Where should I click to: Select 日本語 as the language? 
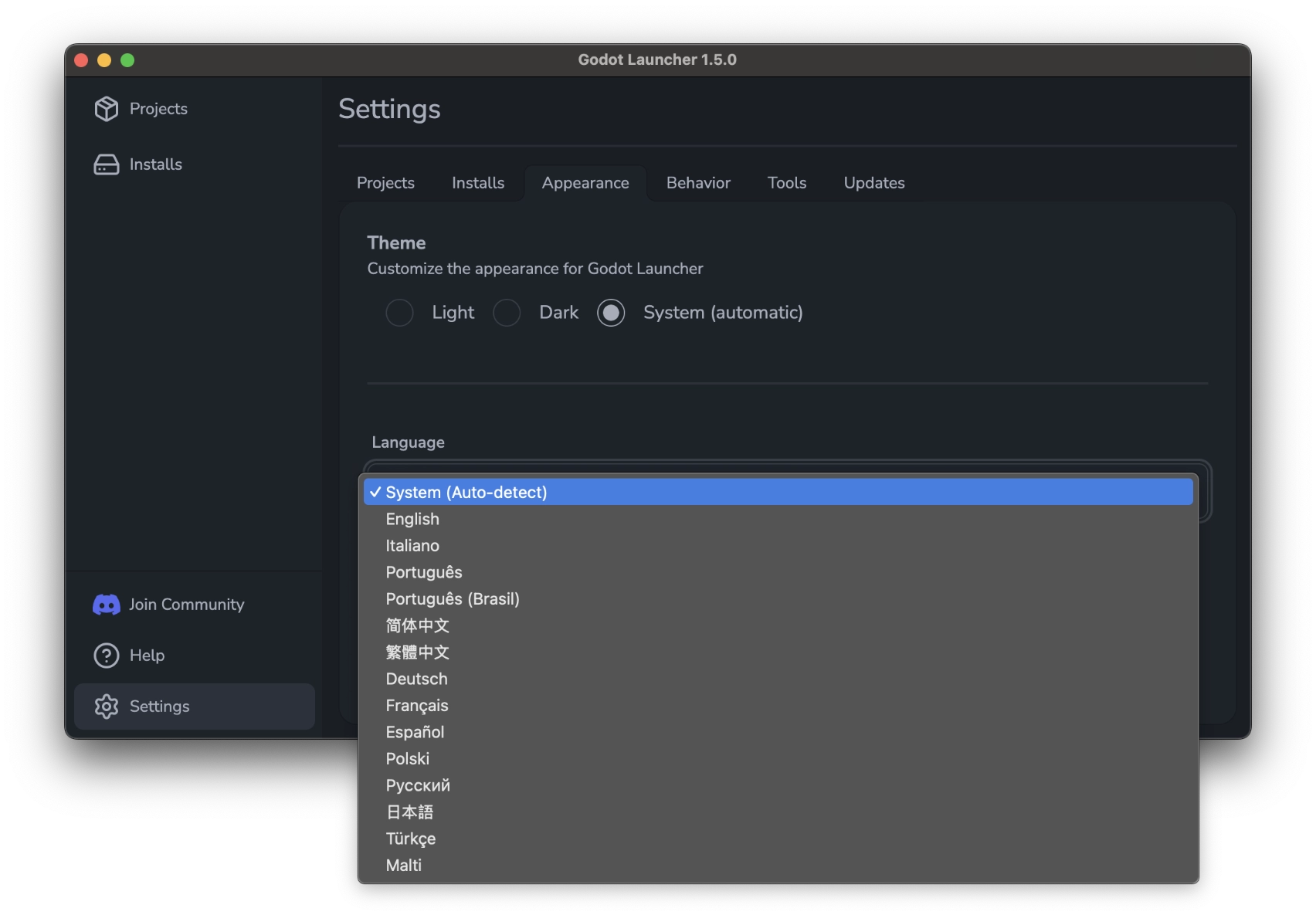(x=409, y=812)
